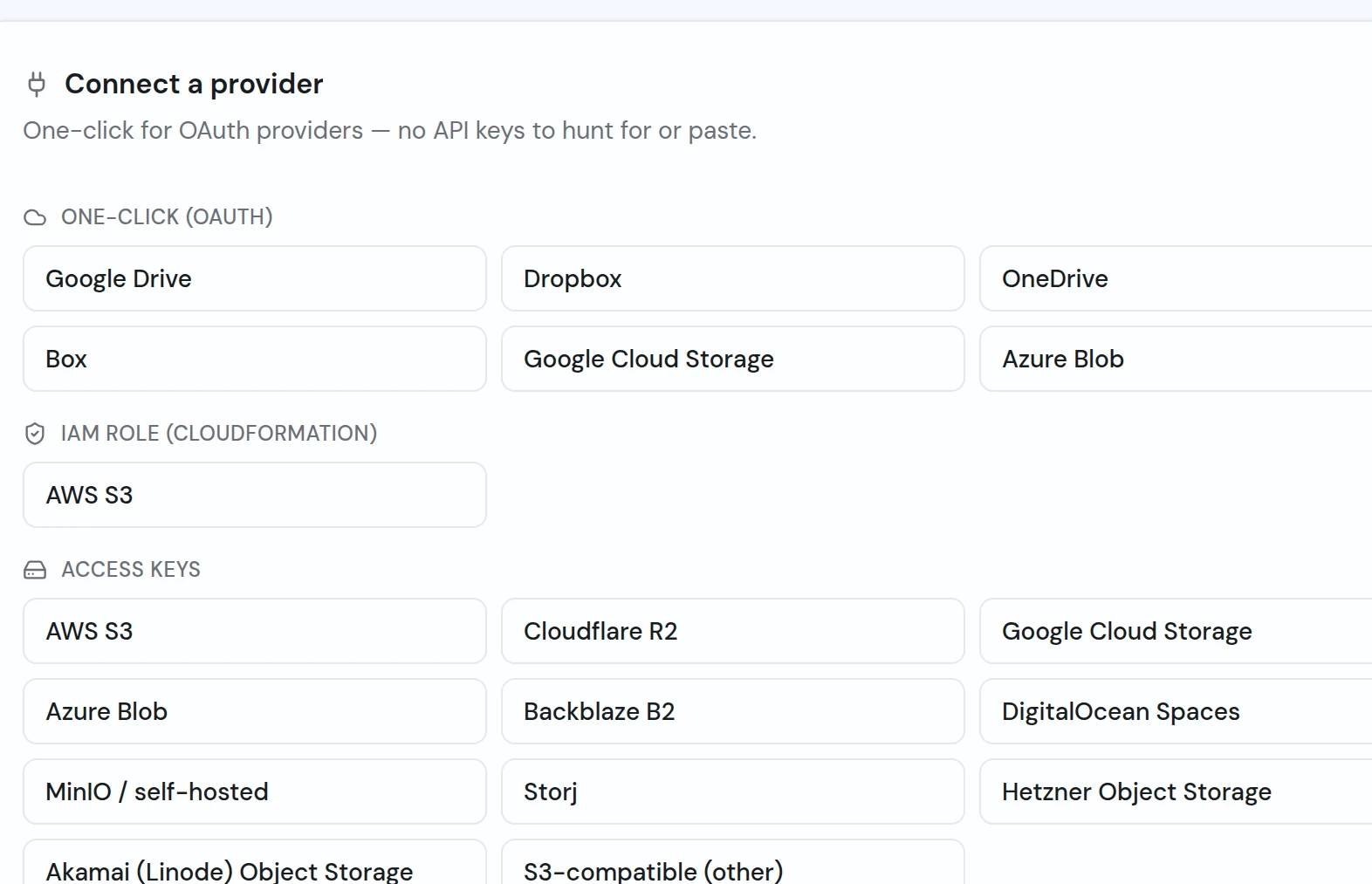Viewport: 1372px width, 884px height.
Task: Click the ONE-CLICK (OAUTH) section label
Action: (167, 217)
